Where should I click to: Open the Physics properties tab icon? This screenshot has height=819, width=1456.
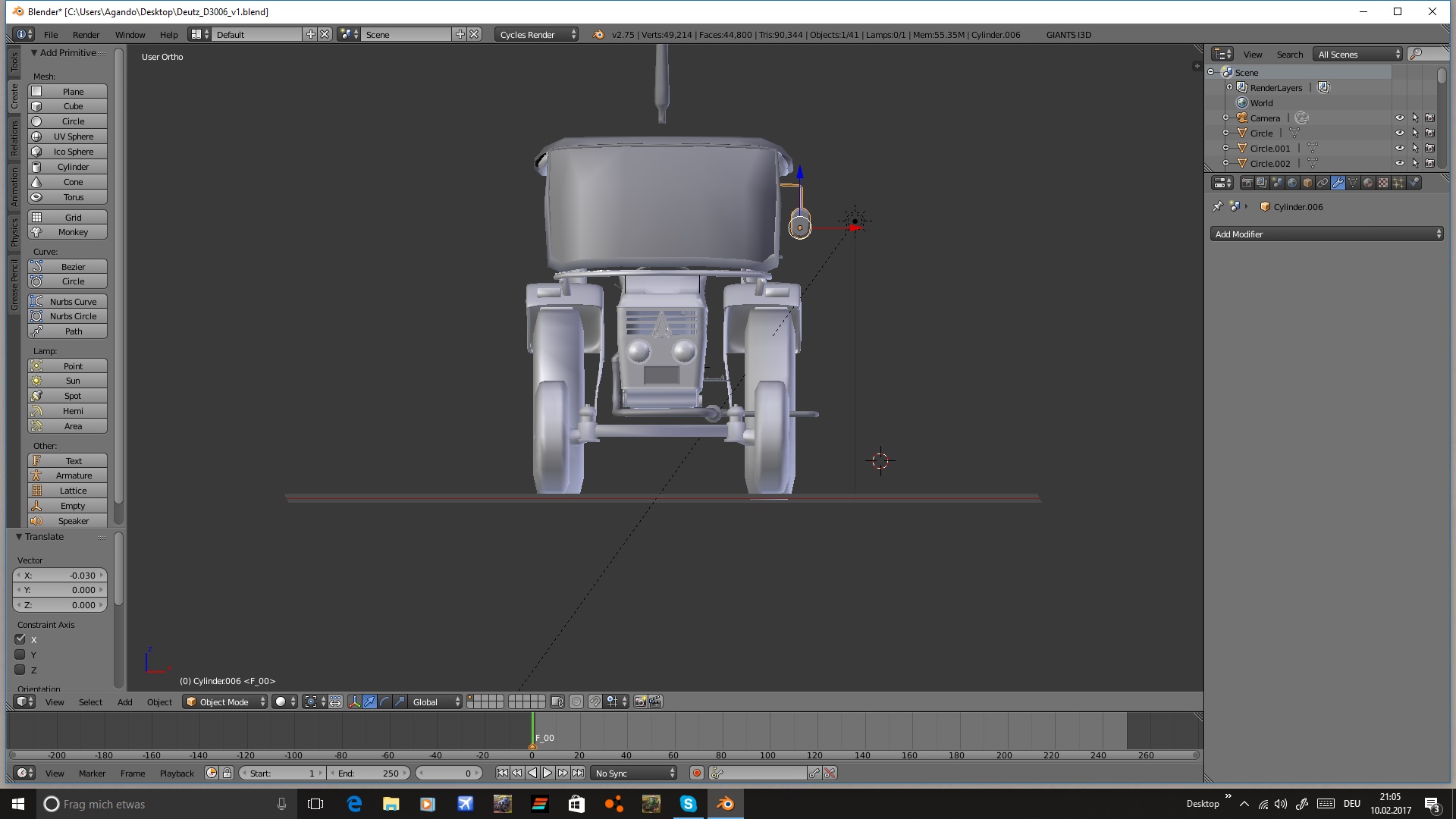pos(1414,183)
